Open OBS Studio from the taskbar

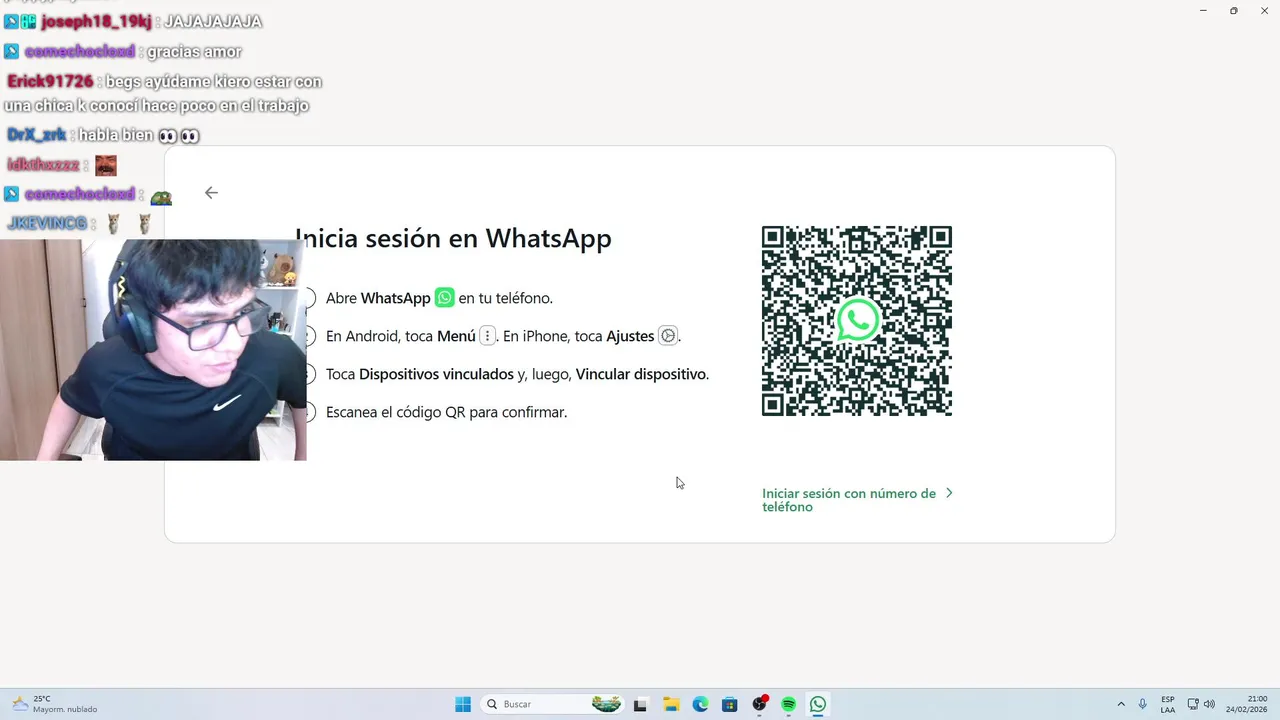pos(760,704)
